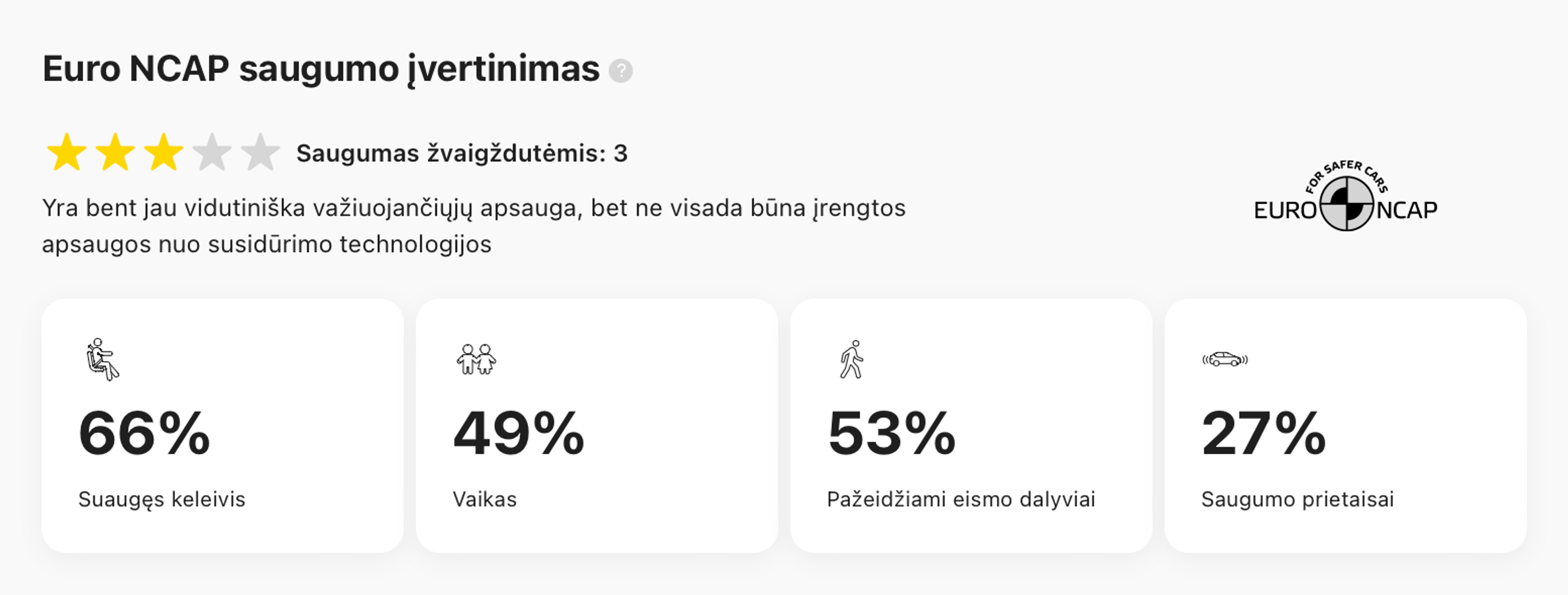
Task: Click the 66% adult occupant score
Action: [x=144, y=433]
